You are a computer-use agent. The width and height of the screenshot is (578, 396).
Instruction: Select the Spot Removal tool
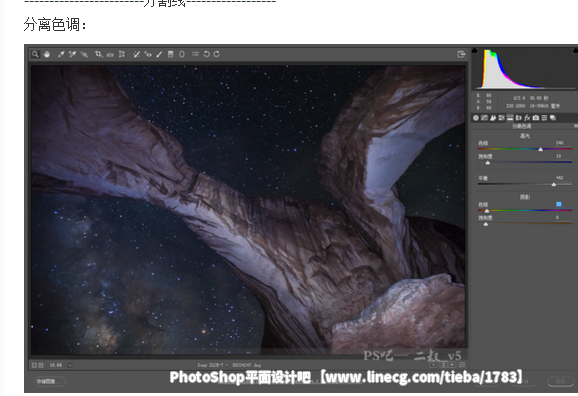pyautogui.click(x=136, y=54)
